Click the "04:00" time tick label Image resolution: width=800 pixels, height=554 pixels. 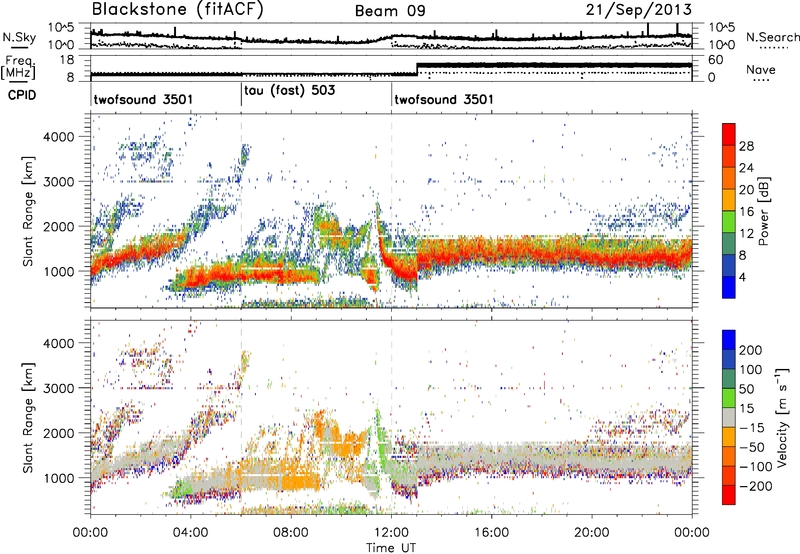(190, 533)
